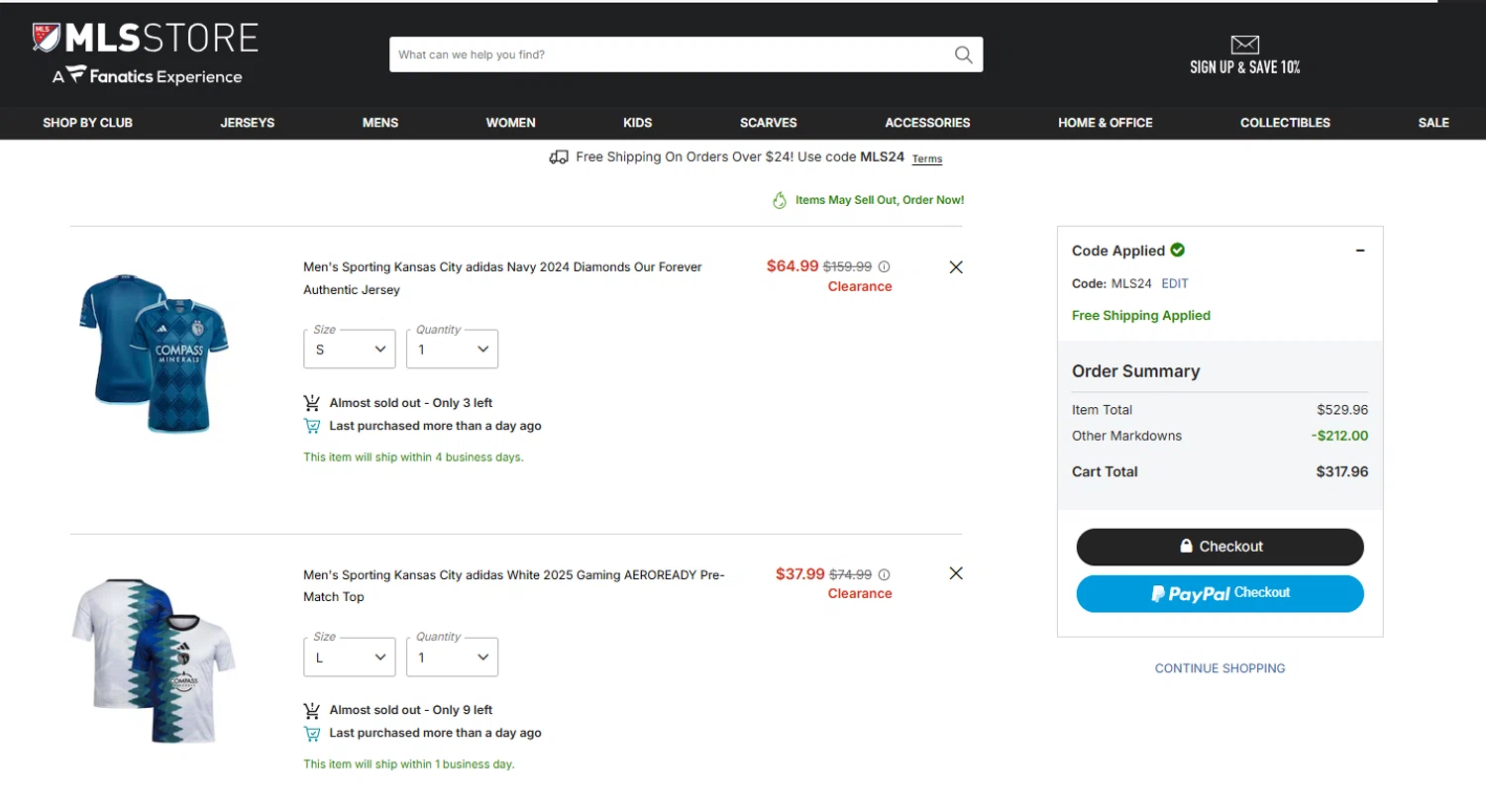Open the Jerseys menu
The height and width of the screenshot is (812, 1486).
pyautogui.click(x=248, y=123)
